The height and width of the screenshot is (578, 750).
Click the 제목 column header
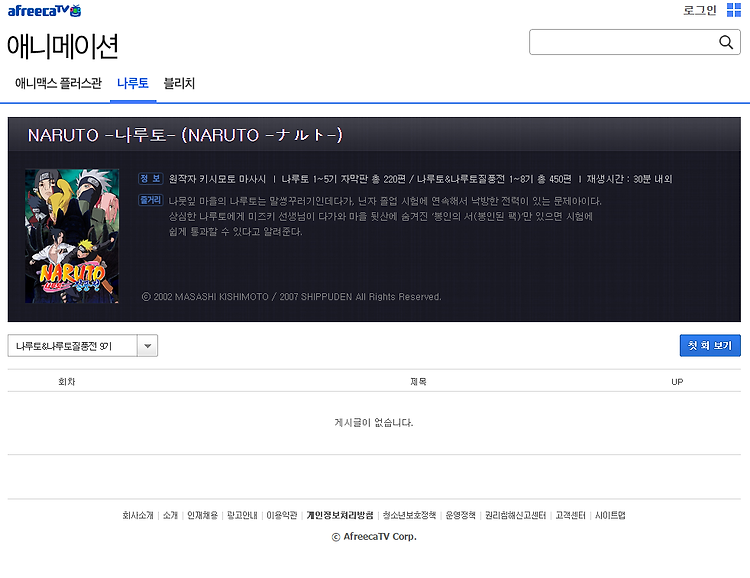[x=418, y=382]
